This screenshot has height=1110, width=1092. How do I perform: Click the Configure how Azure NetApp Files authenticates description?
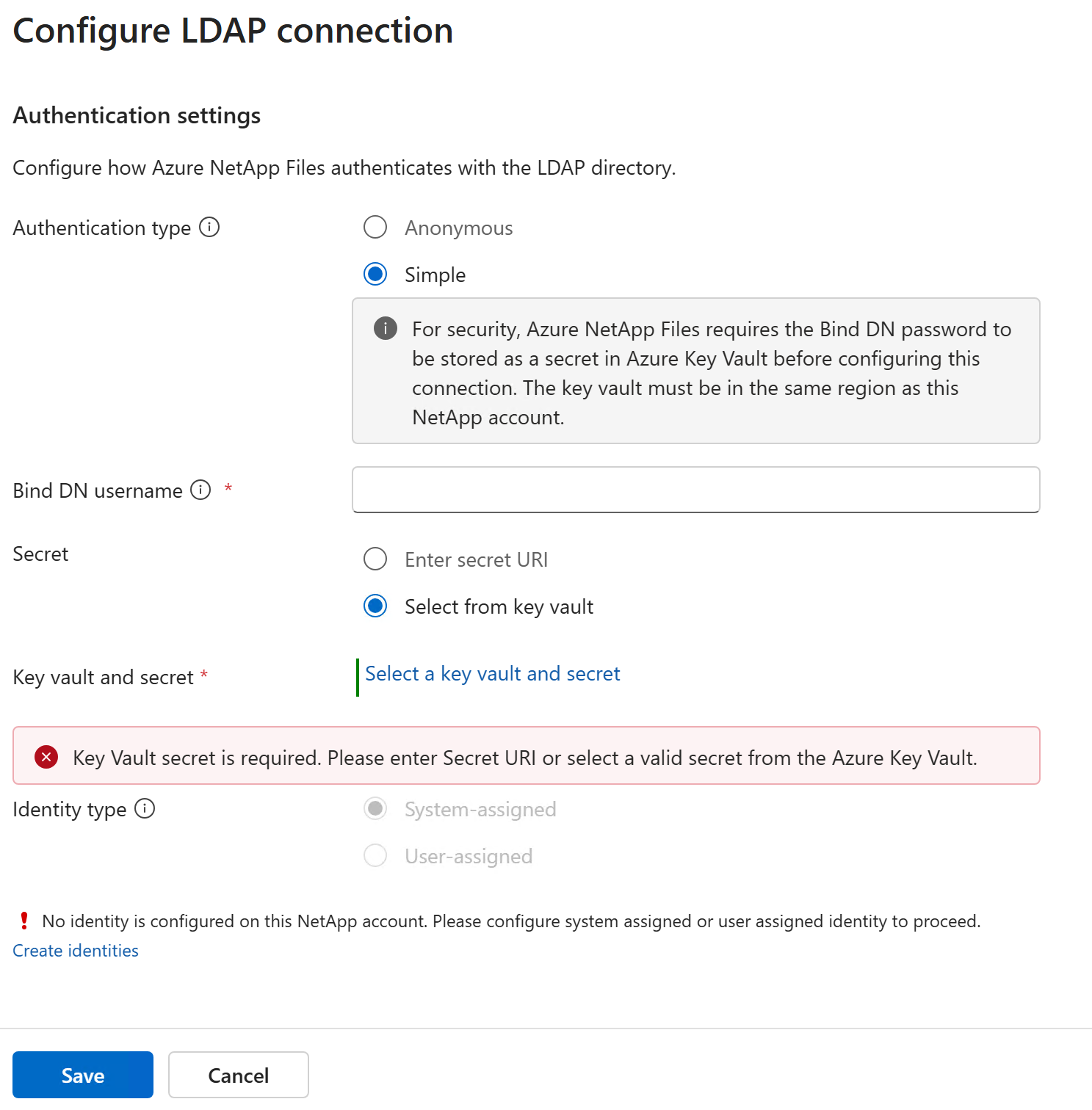point(344,168)
